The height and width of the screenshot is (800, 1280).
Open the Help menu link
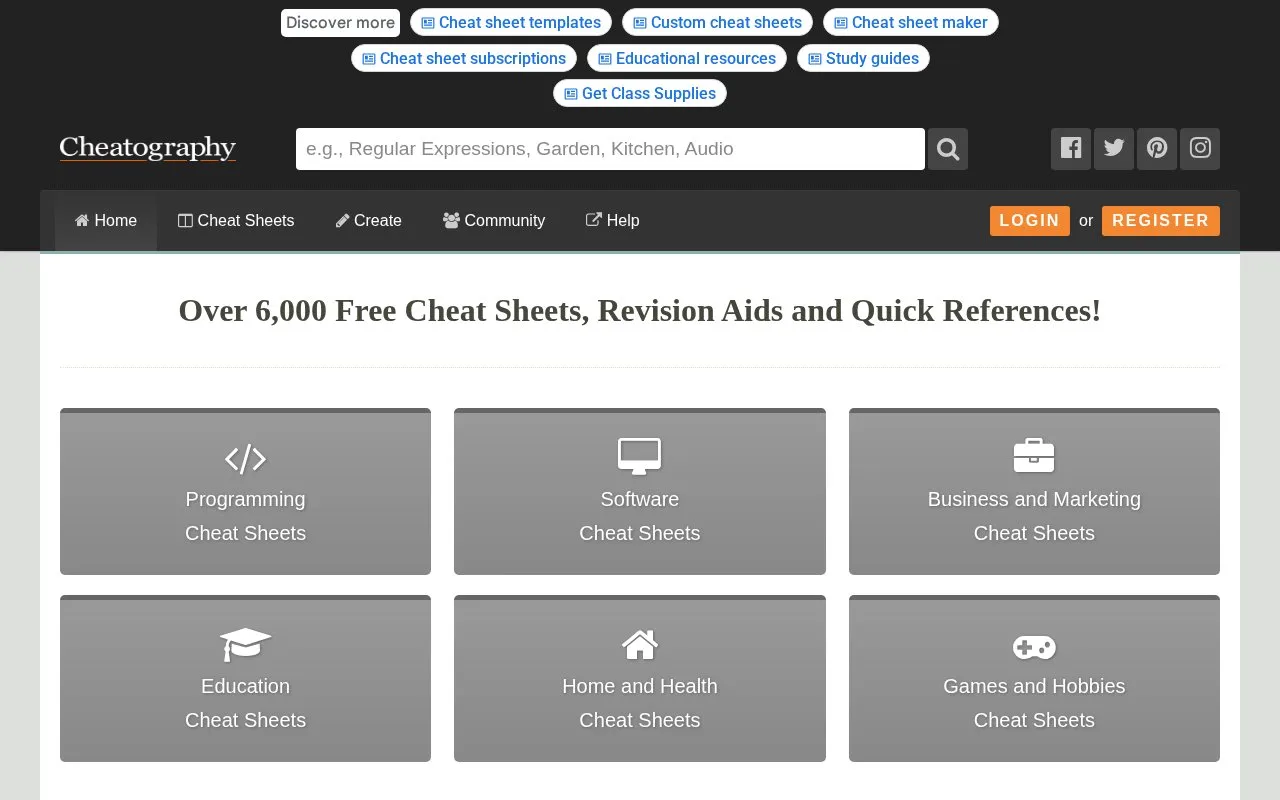click(x=612, y=221)
